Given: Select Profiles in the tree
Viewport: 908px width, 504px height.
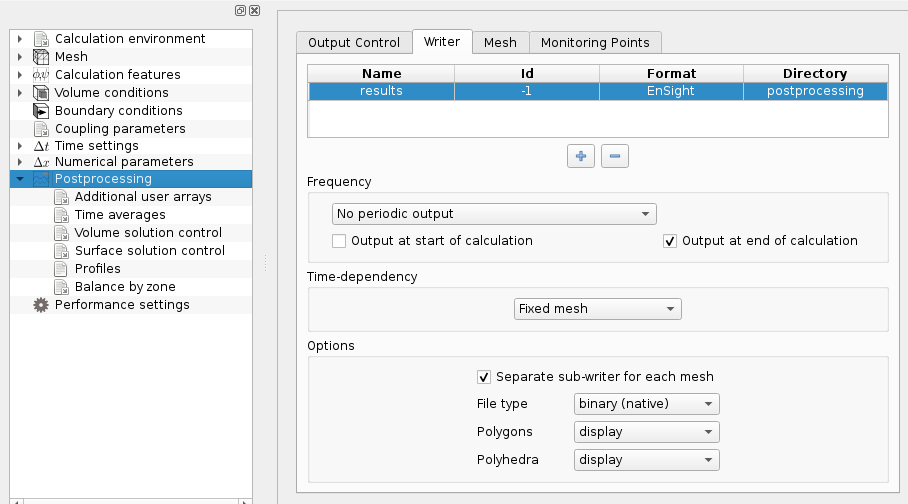Looking at the screenshot, I should 97,269.
